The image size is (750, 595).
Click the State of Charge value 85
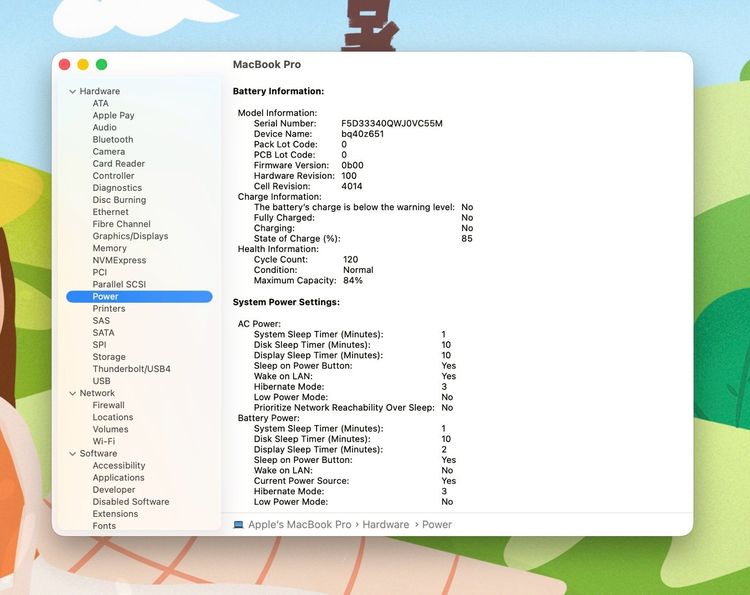[467, 239]
